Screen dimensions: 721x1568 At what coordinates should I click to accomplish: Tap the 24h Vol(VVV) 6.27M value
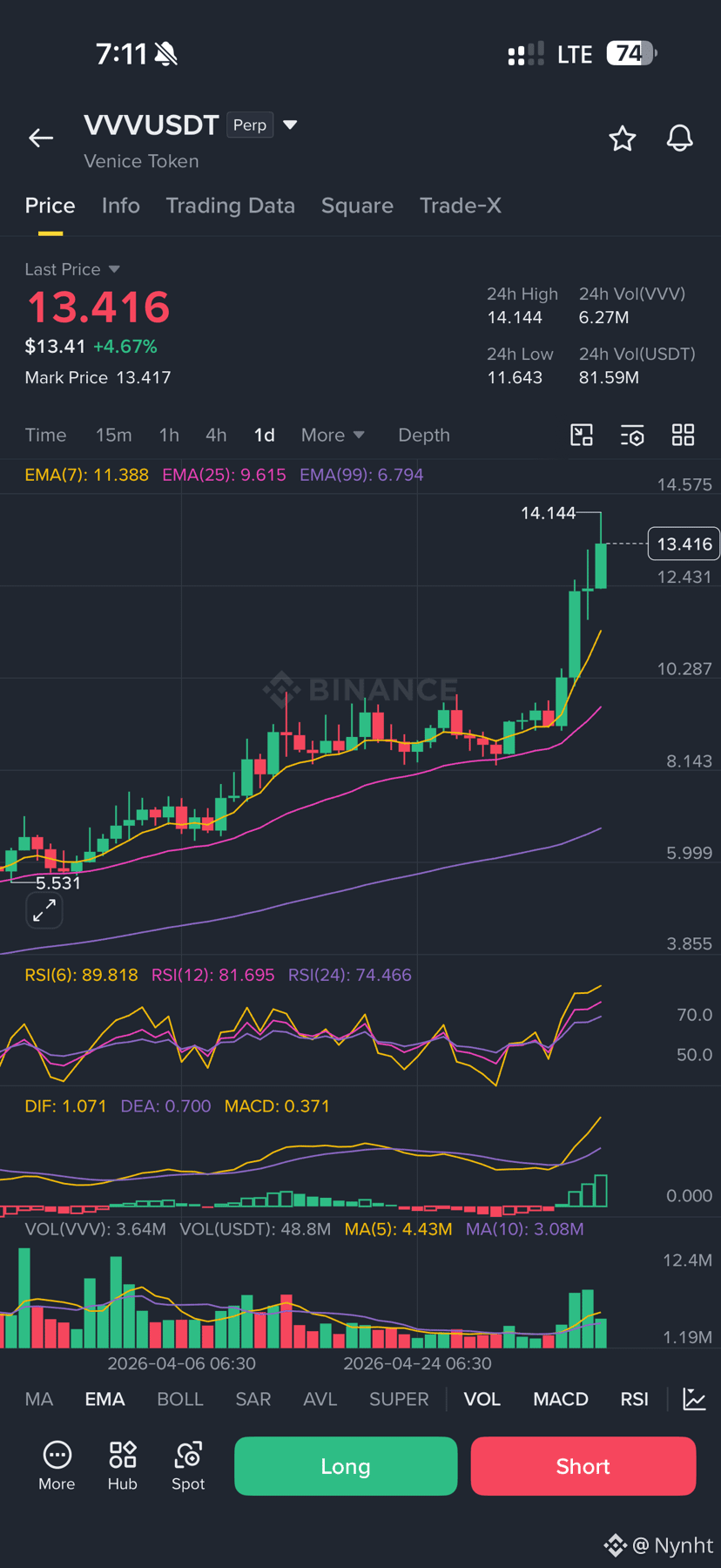point(603,317)
